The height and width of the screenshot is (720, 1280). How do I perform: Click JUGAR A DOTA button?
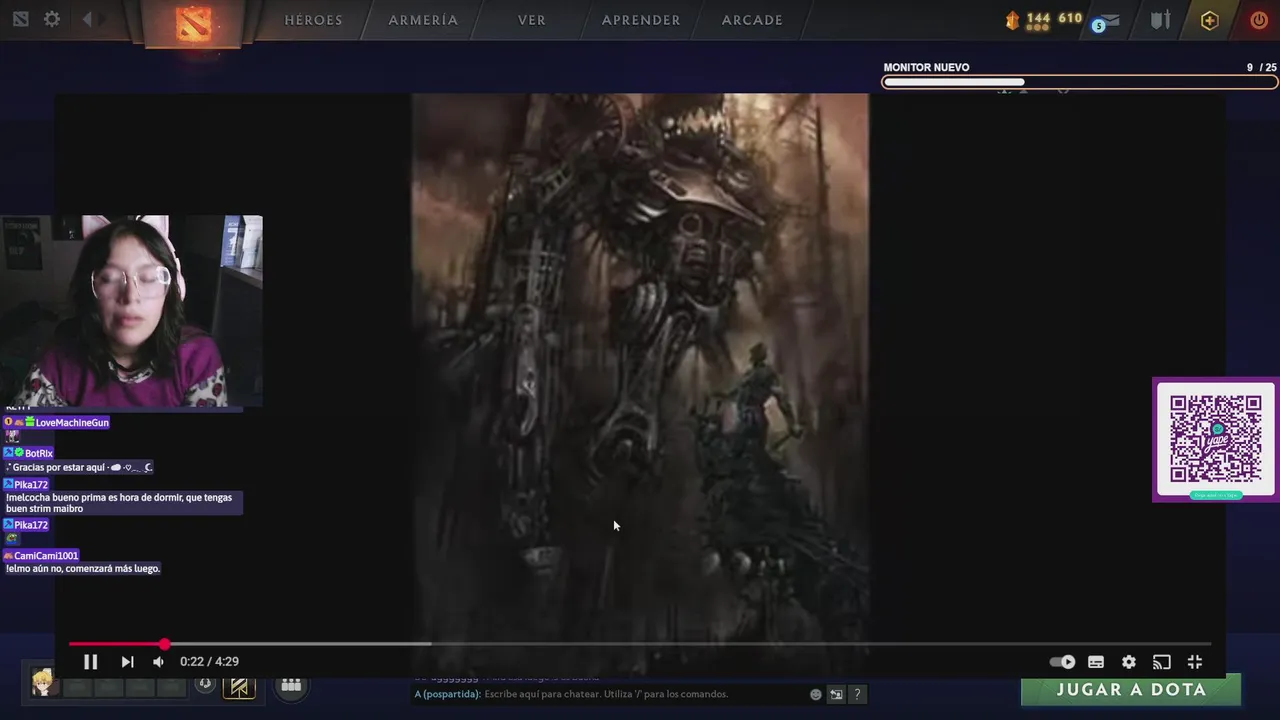pos(1131,690)
